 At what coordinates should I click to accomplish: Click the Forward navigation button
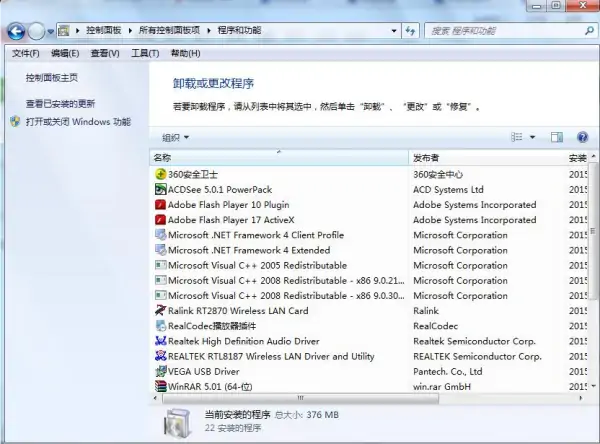coord(37,31)
